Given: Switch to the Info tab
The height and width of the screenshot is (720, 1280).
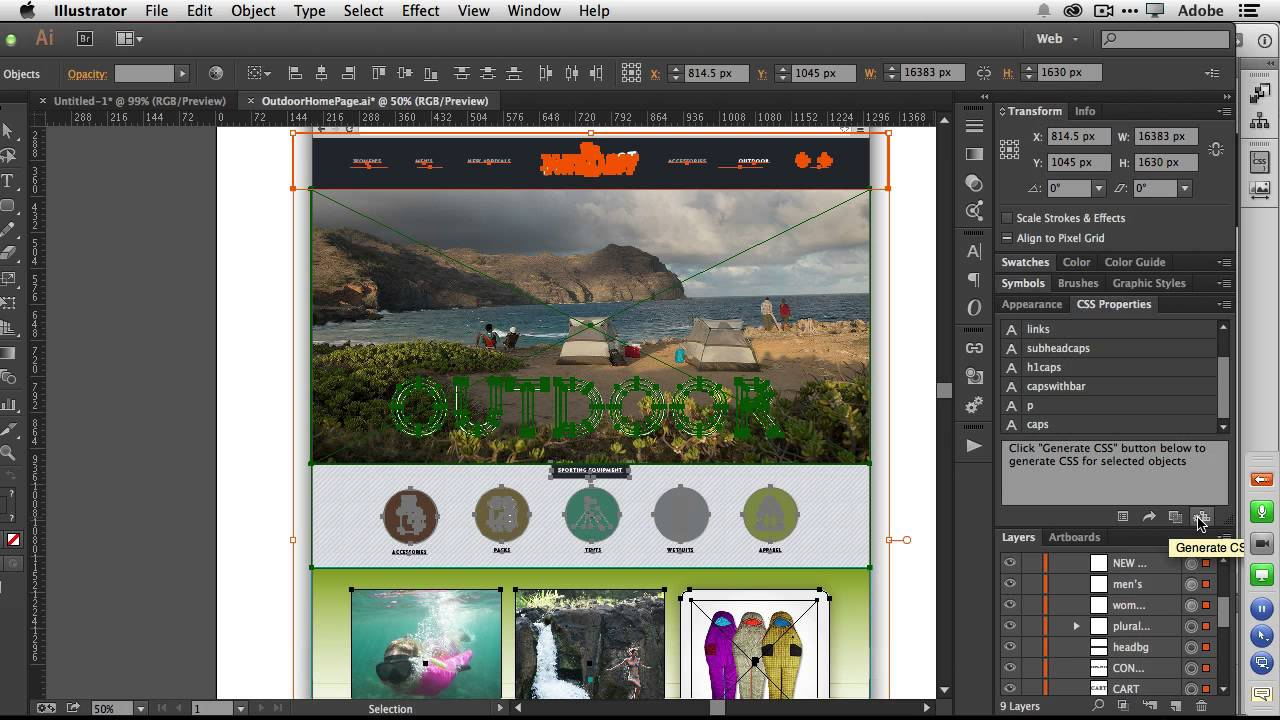Looking at the screenshot, I should pos(1085,111).
